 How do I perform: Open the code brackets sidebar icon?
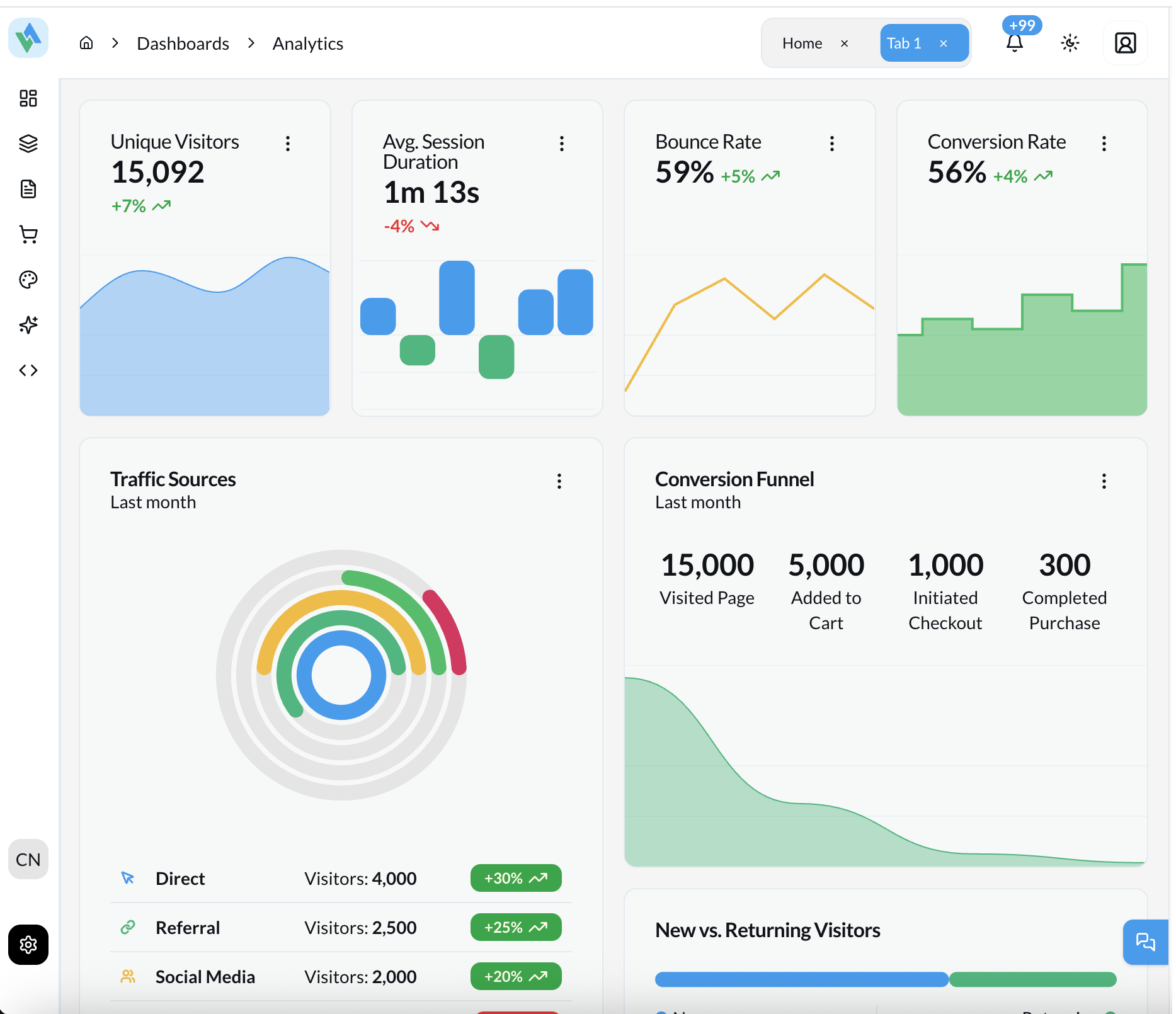(28, 370)
